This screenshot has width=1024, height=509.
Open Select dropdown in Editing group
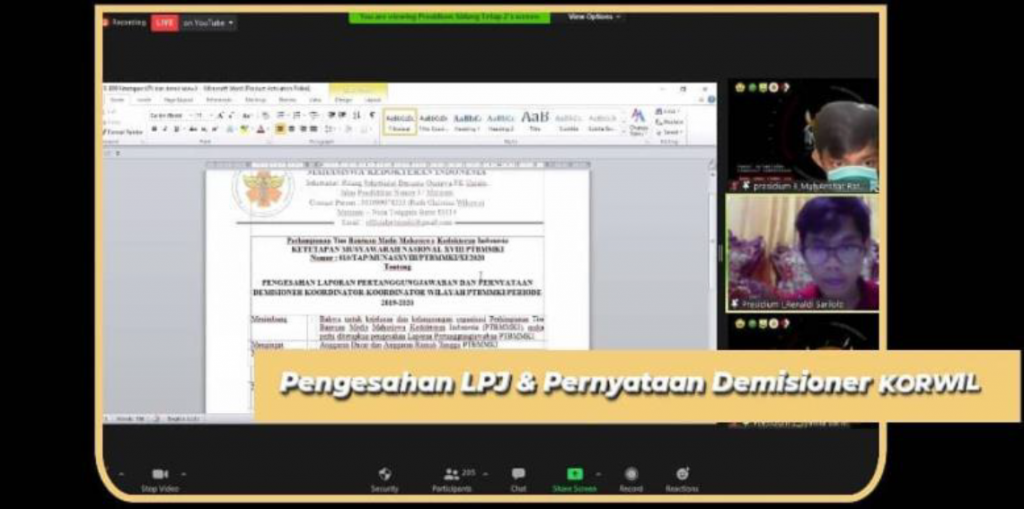tap(669, 132)
